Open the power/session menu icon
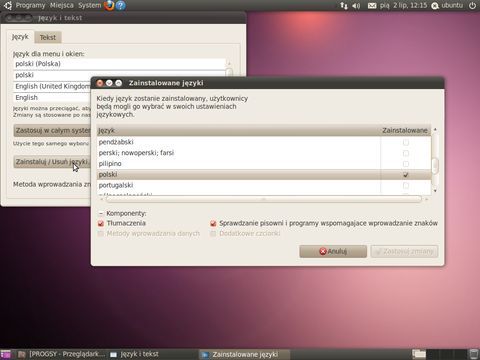 [x=472, y=5]
